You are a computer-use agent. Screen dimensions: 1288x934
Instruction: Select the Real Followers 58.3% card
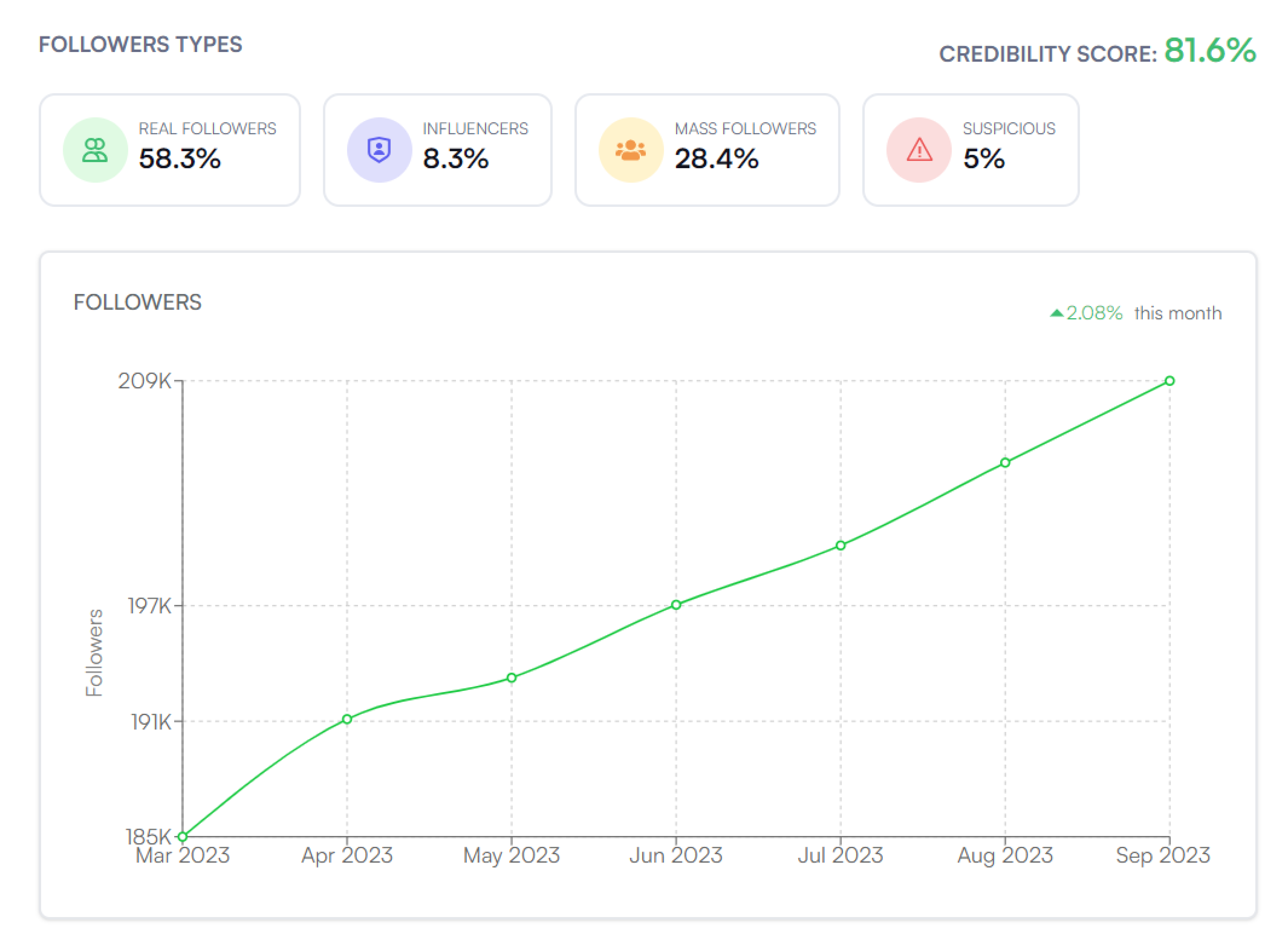tap(170, 151)
